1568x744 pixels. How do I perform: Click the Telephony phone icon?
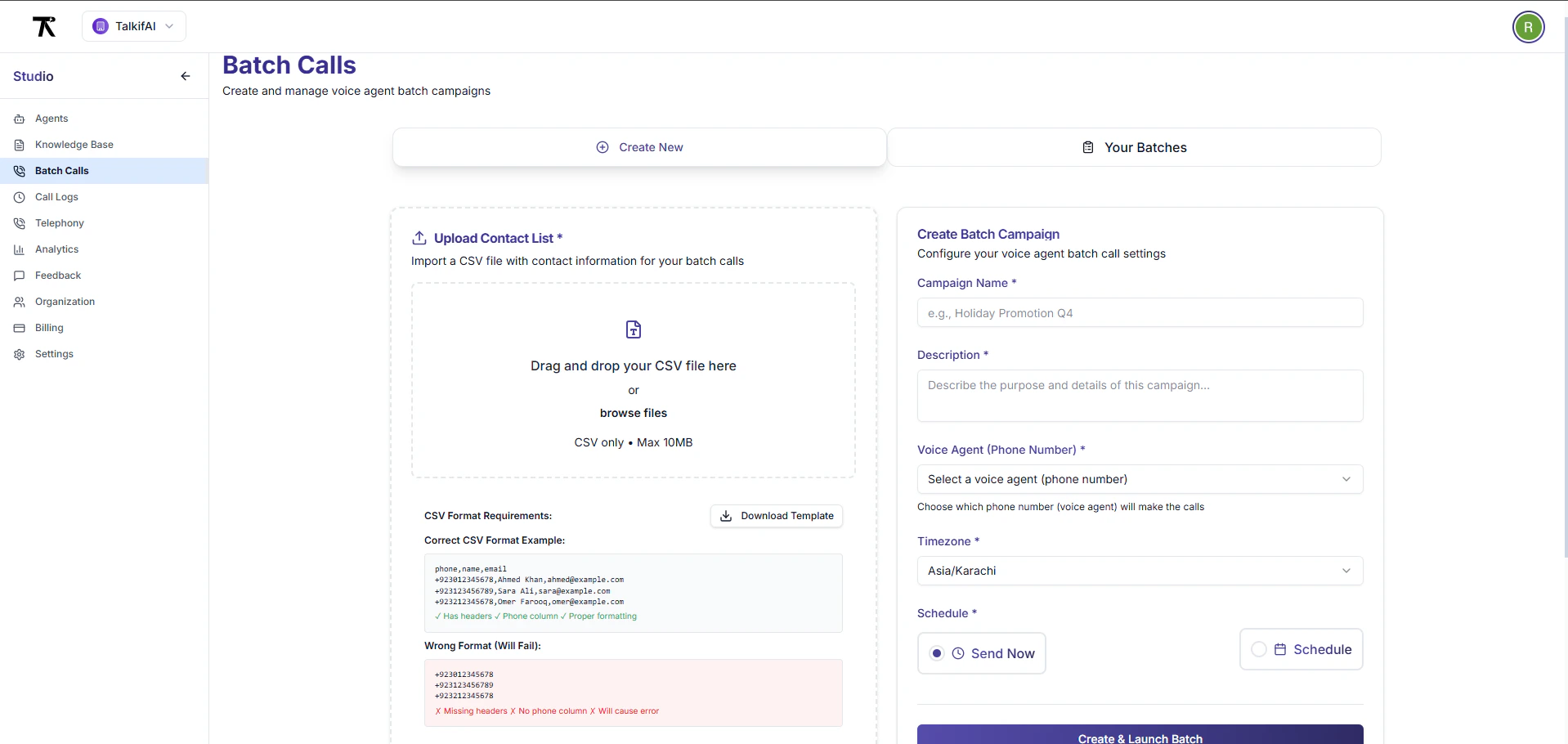coord(19,223)
